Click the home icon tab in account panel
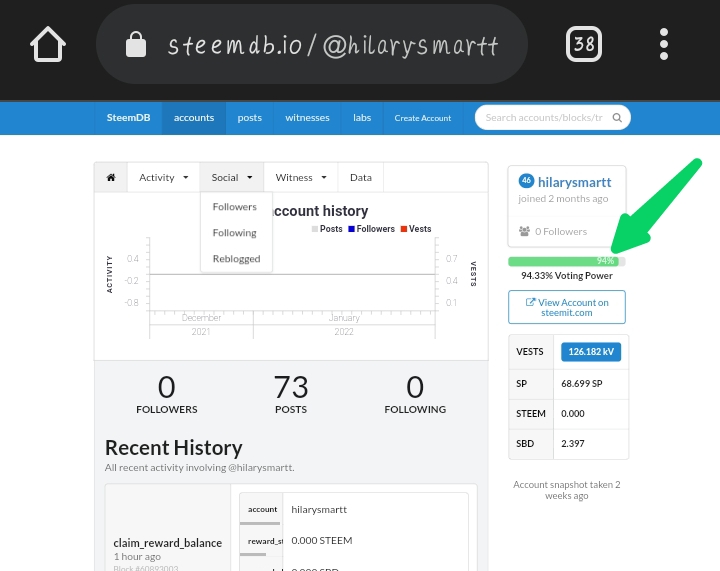The width and height of the screenshot is (720, 571). coord(111,178)
